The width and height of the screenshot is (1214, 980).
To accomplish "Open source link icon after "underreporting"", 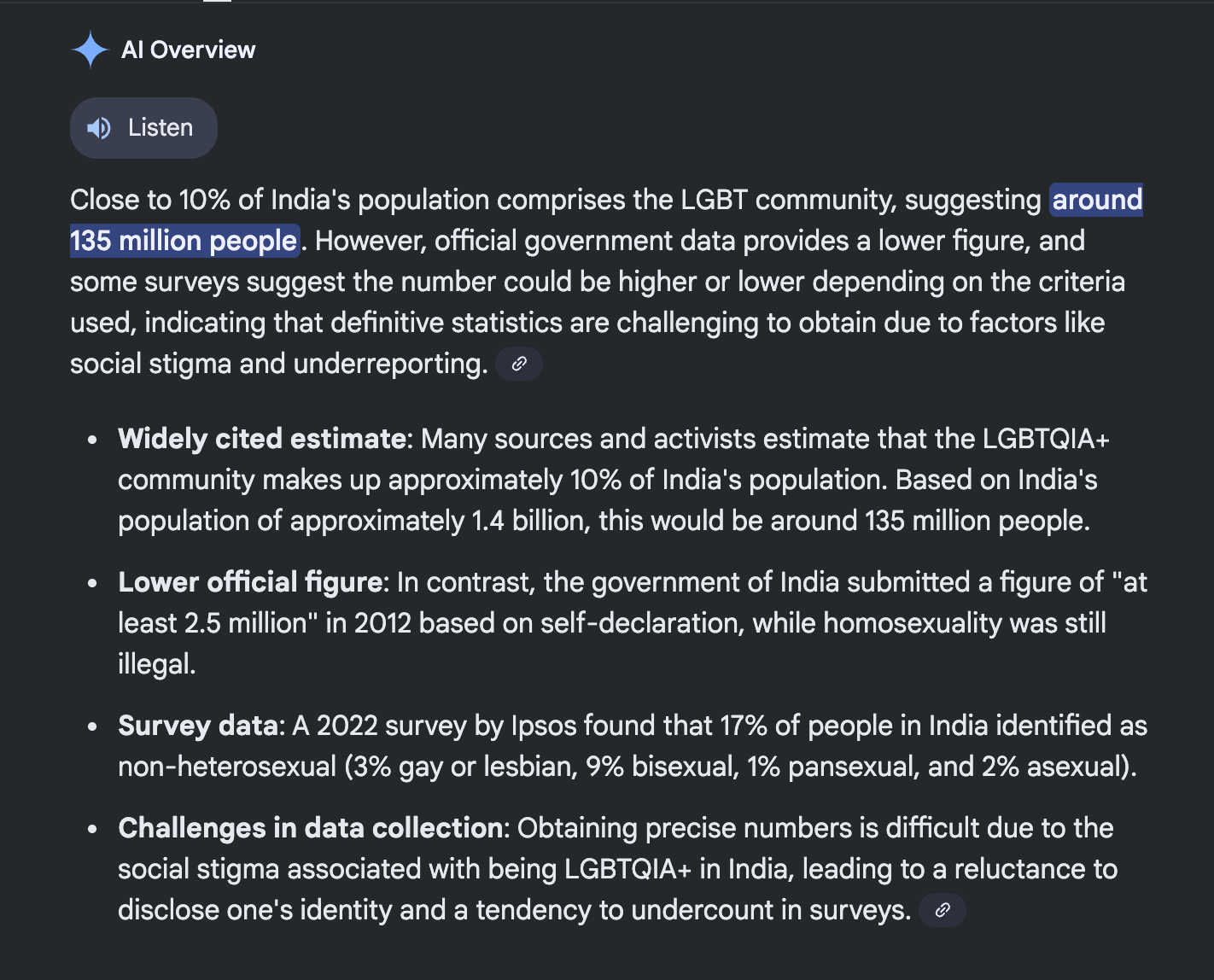I will [x=519, y=364].
